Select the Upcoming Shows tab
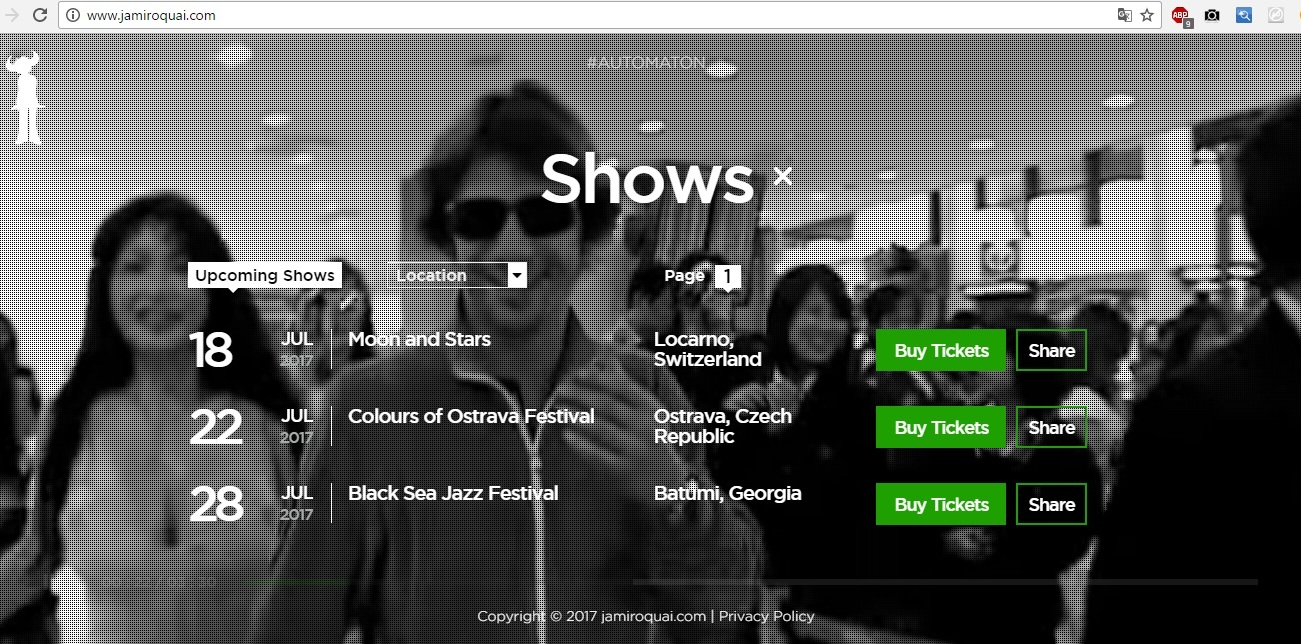This screenshot has width=1301, height=644. (265, 275)
